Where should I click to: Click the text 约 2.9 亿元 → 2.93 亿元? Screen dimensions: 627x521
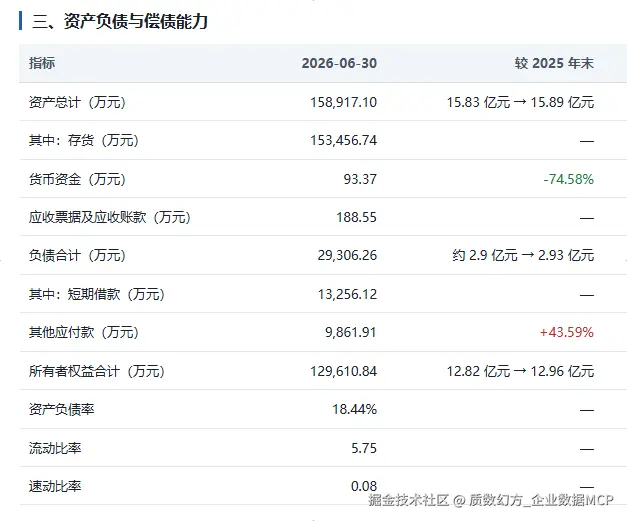point(523,255)
